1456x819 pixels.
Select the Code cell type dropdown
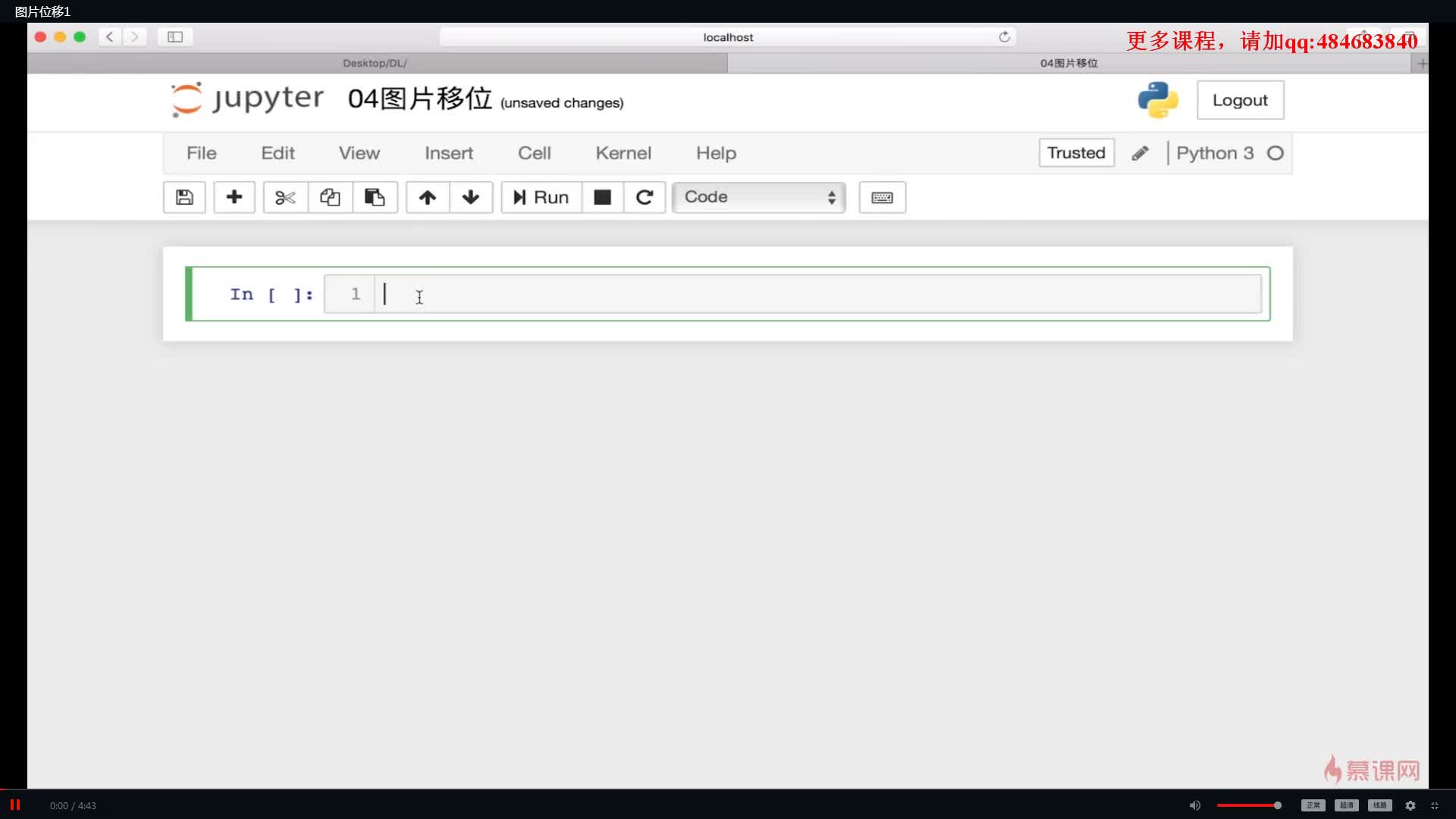[x=759, y=196]
